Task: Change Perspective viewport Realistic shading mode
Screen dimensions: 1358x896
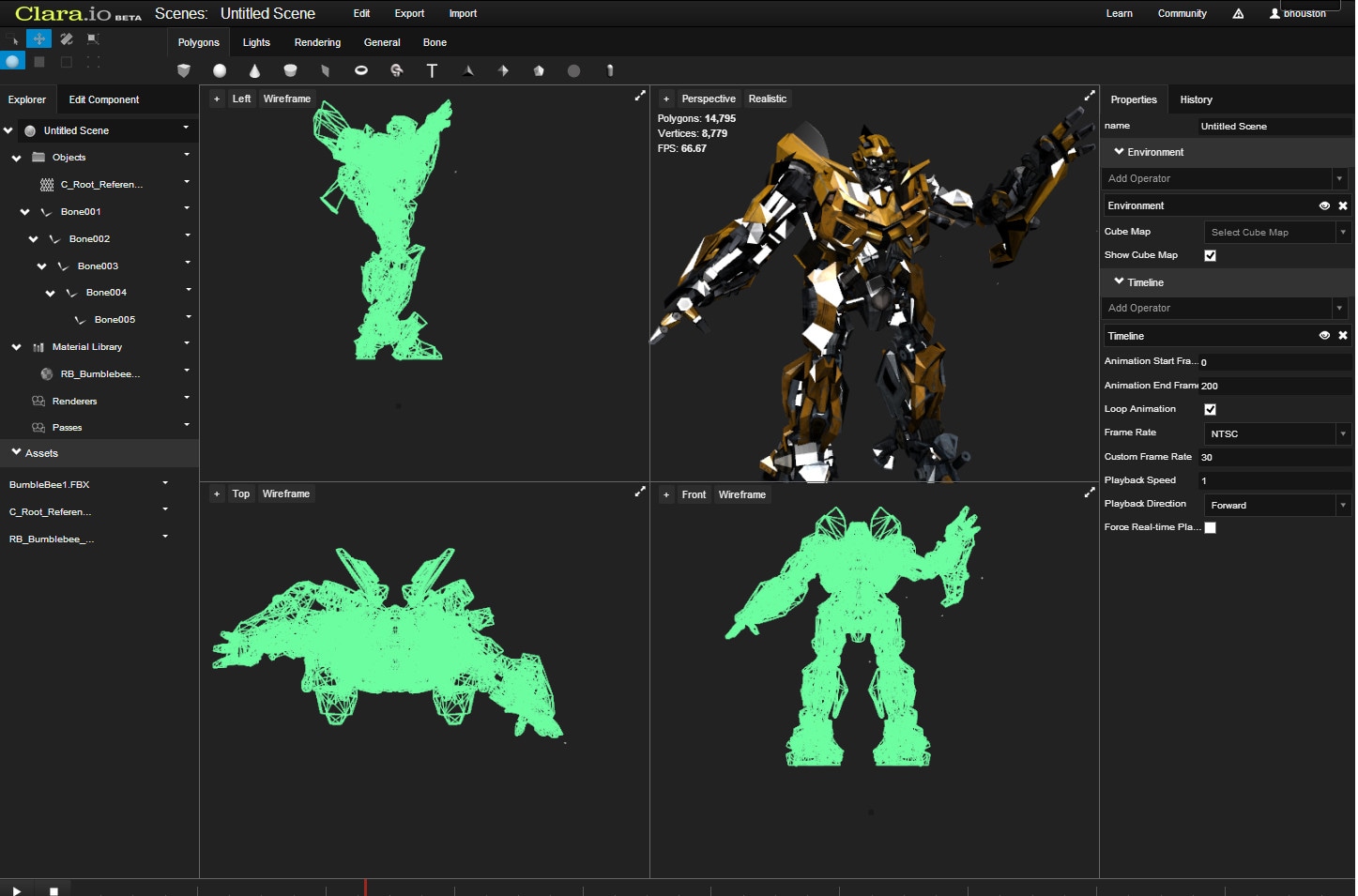Action: coord(768,99)
